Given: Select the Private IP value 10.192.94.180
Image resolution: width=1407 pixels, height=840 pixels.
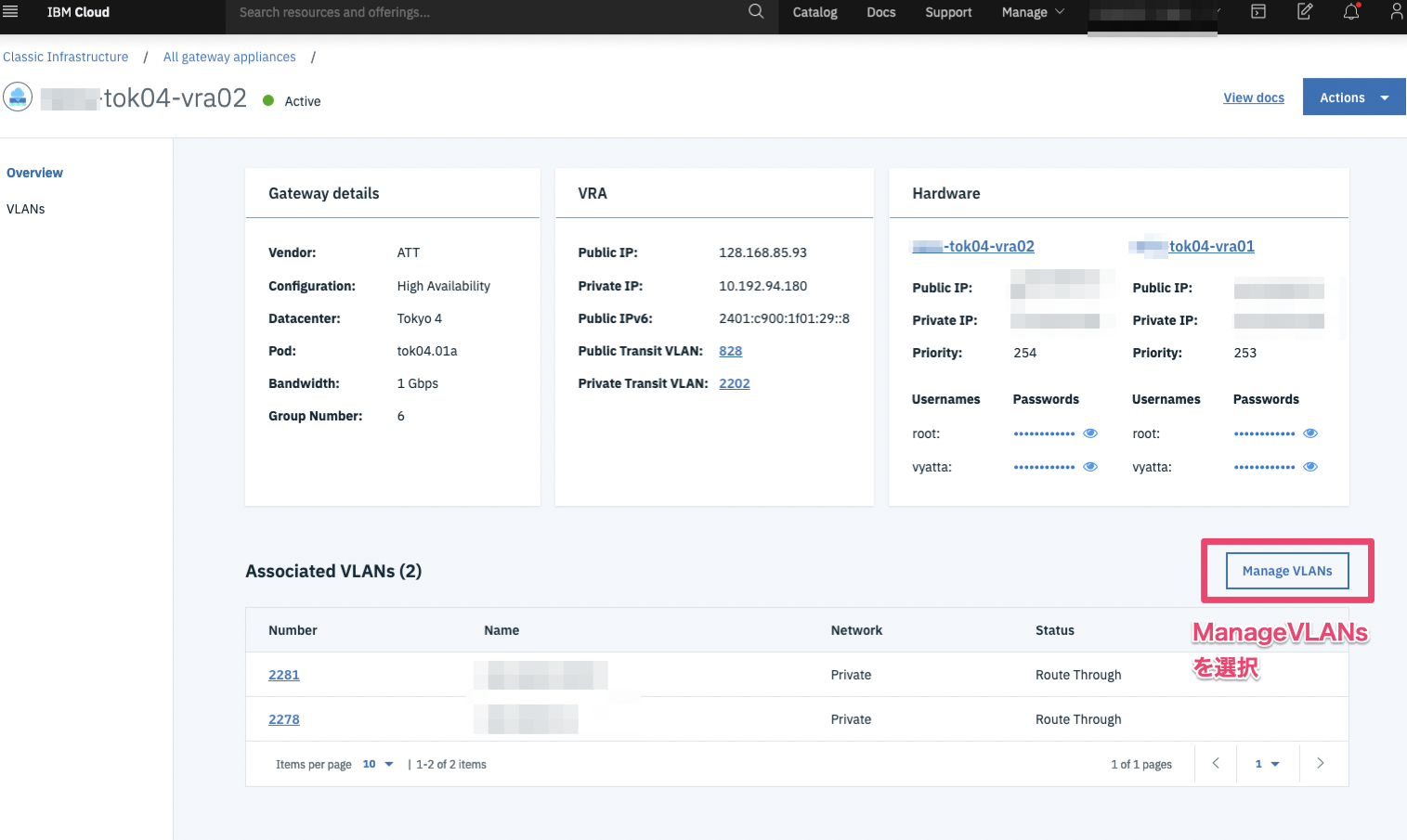Looking at the screenshot, I should 762,286.
